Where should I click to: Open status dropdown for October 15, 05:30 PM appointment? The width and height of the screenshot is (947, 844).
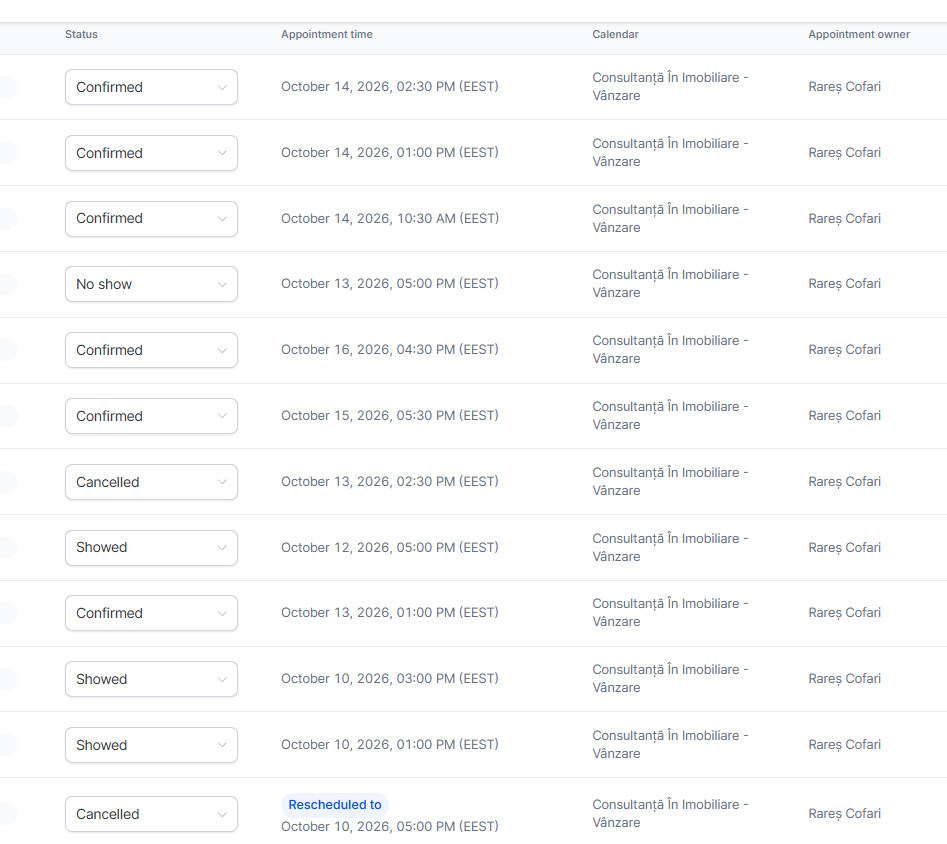[151, 416]
